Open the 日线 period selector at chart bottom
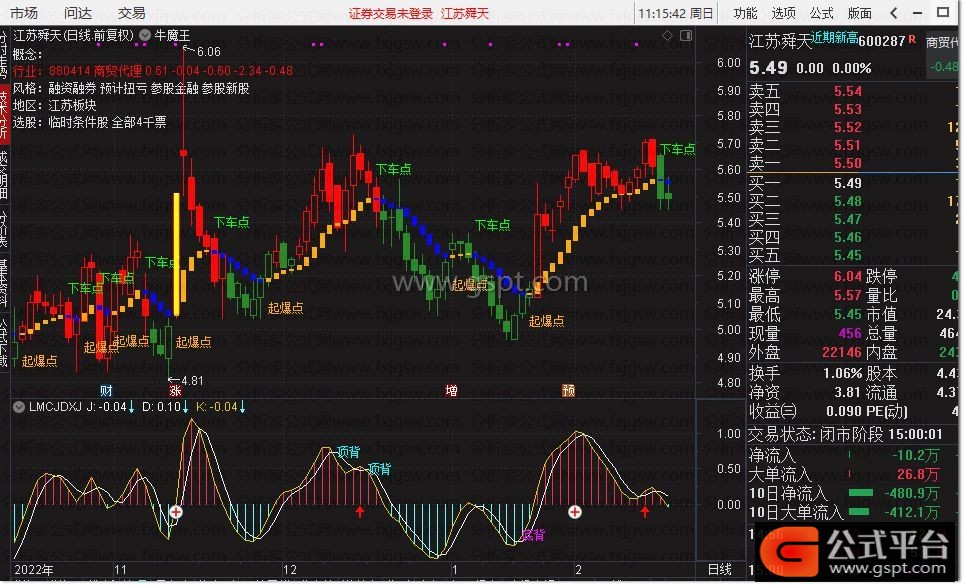Screen dimensions: 965x585 pos(720,570)
